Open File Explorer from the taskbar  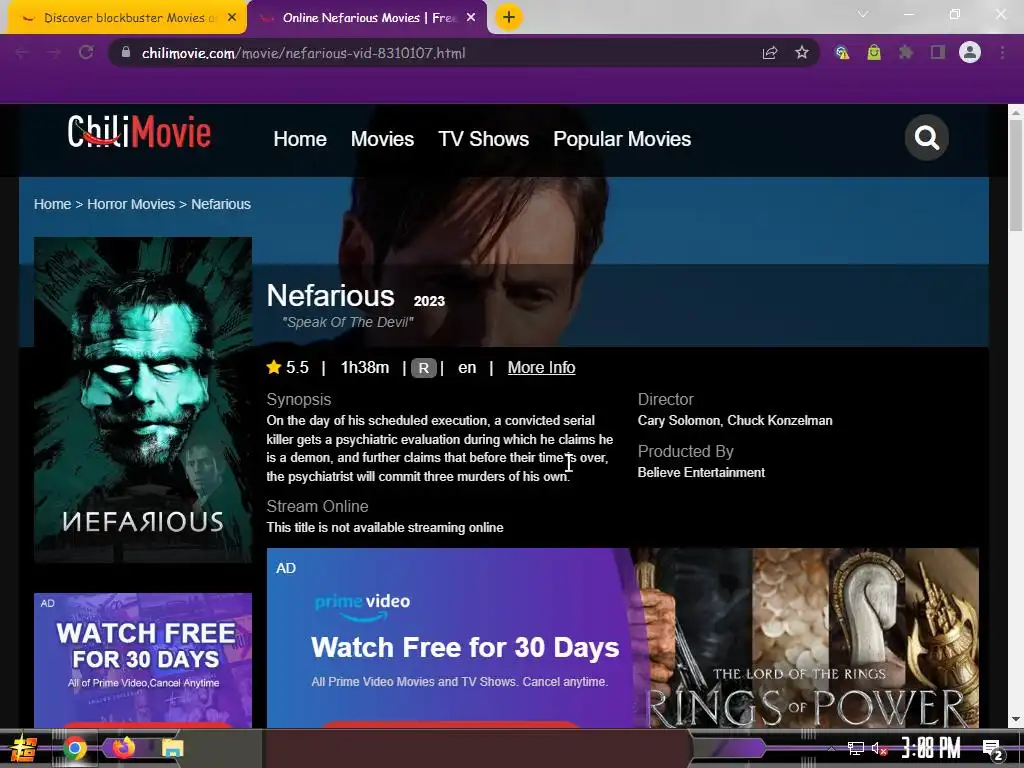click(172, 748)
